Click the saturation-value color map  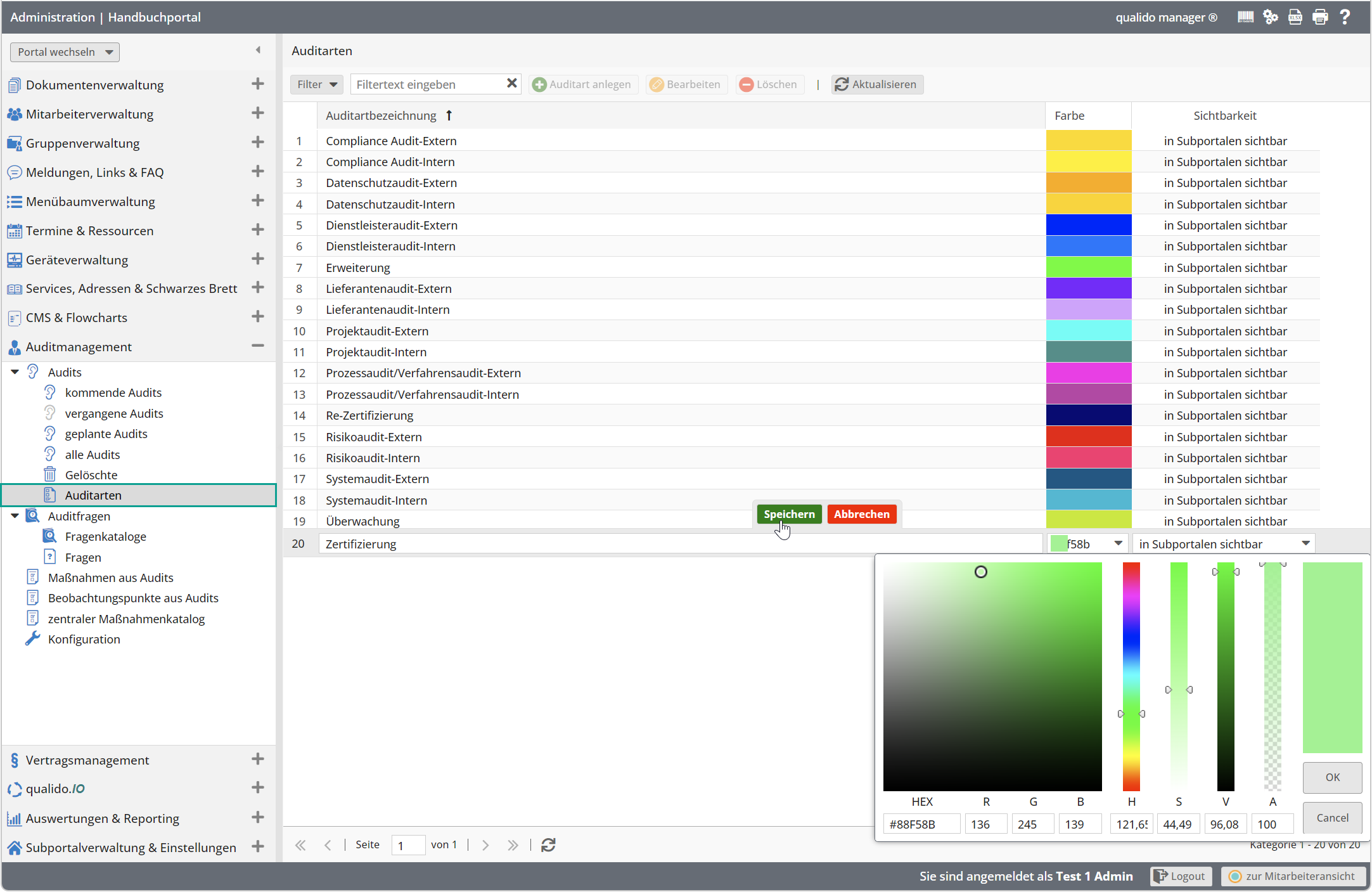tap(992, 676)
